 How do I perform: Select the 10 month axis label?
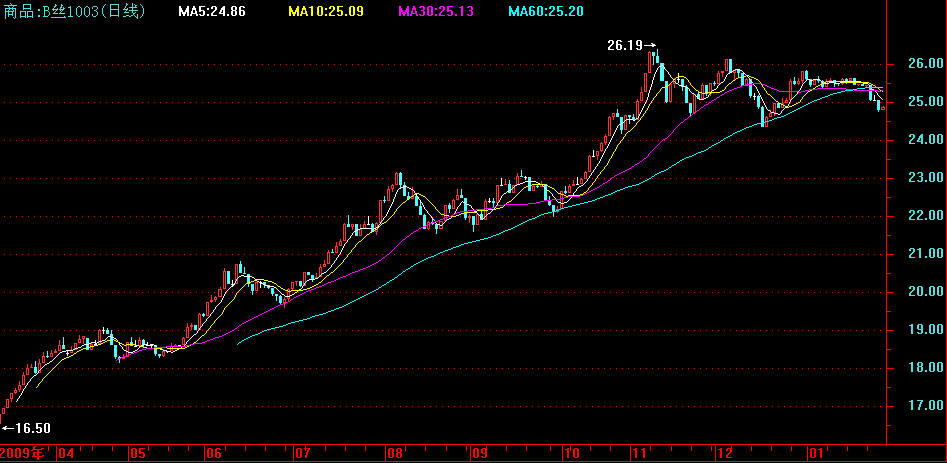572,453
